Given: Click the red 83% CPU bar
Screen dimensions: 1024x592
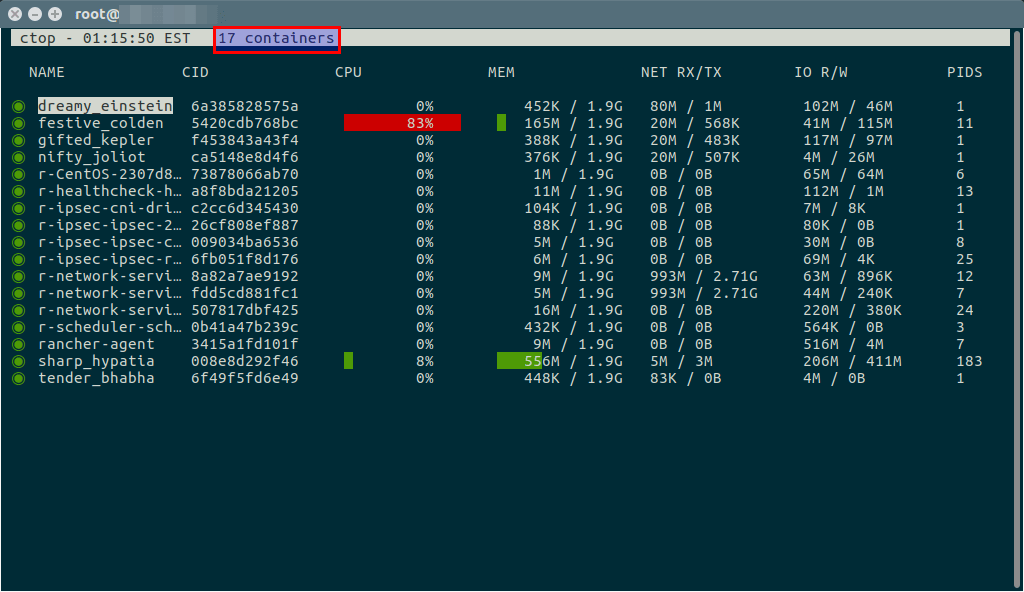Looking at the screenshot, I should click(x=402, y=123).
